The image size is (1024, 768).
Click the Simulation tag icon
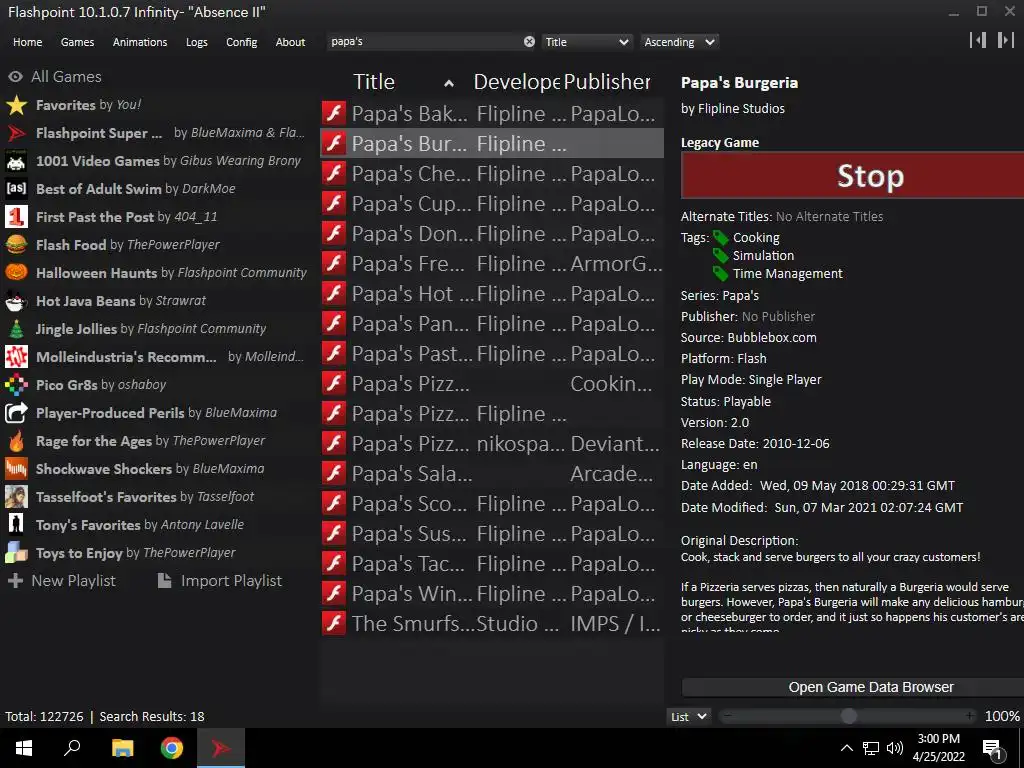point(720,255)
